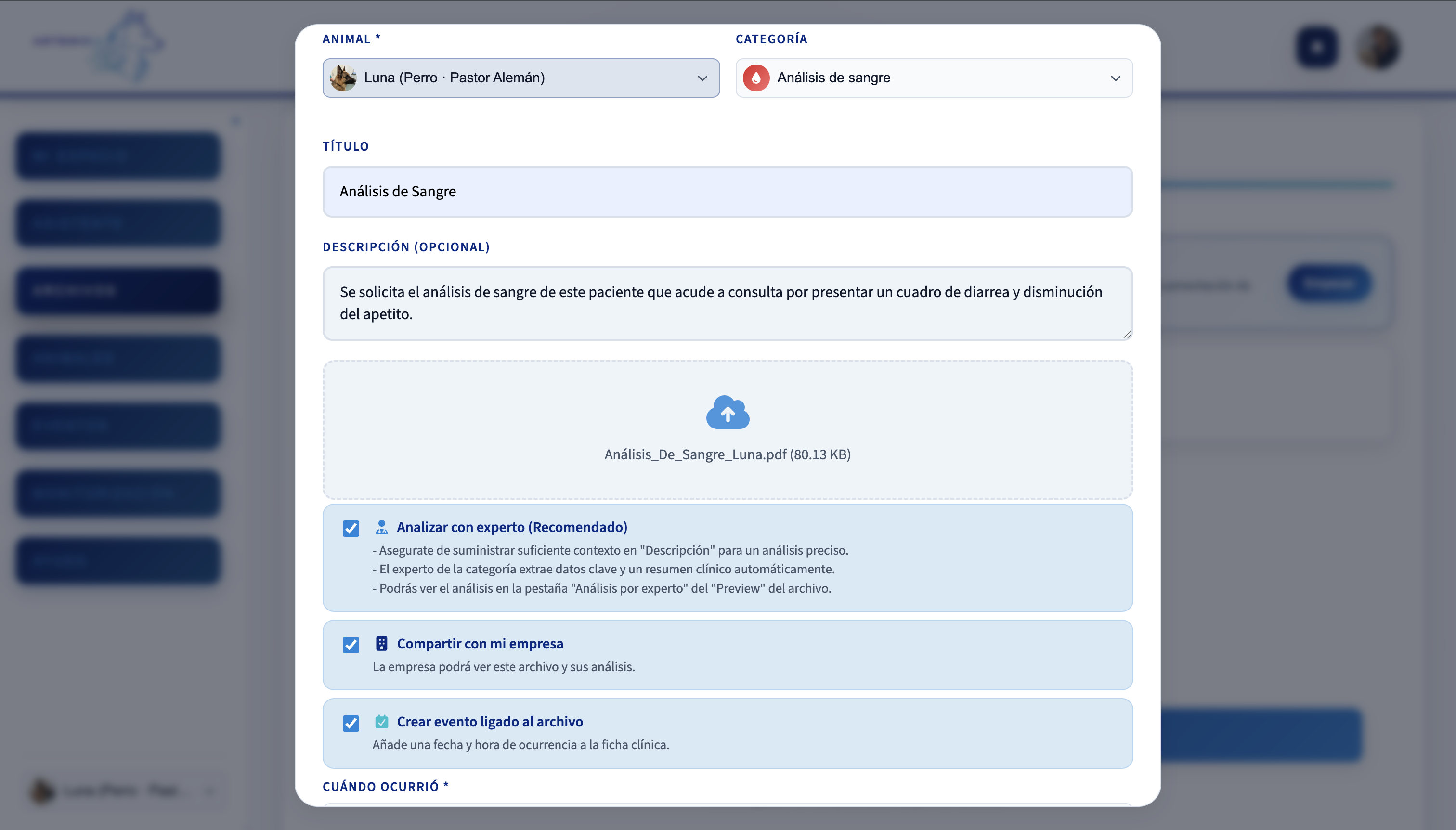Grab the Descripción text area resize handle
This screenshot has height=830, width=1456.
click(x=1127, y=335)
